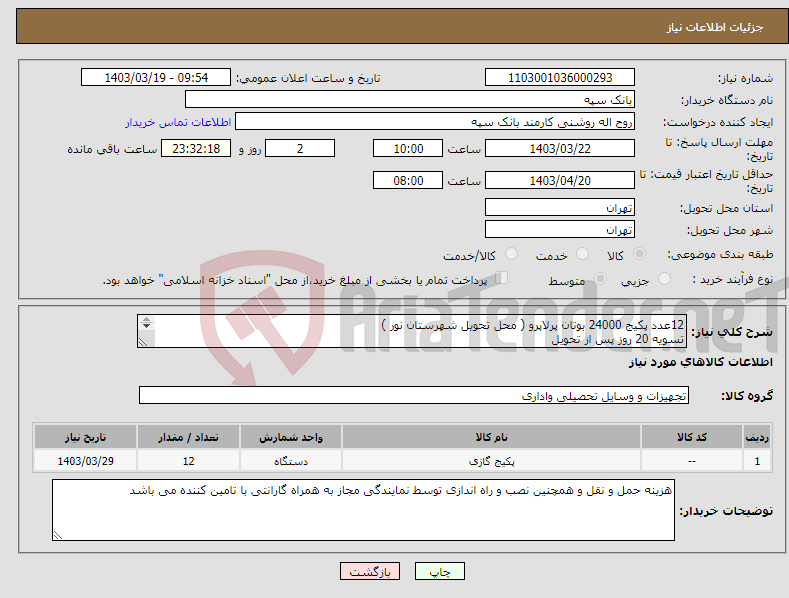The image size is (789, 598).
Task: Click the ردیف column header
Action: click(757, 437)
